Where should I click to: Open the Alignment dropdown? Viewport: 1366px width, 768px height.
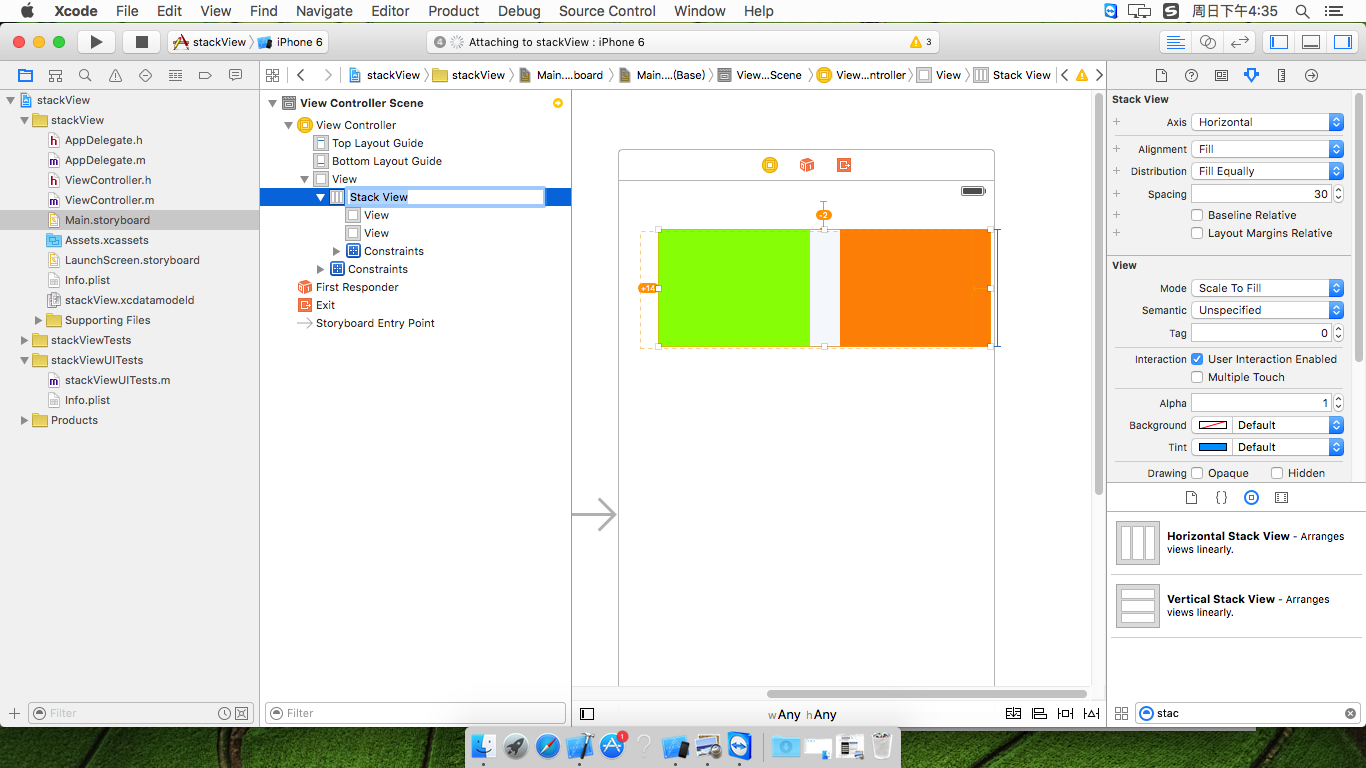point(1267,149)
